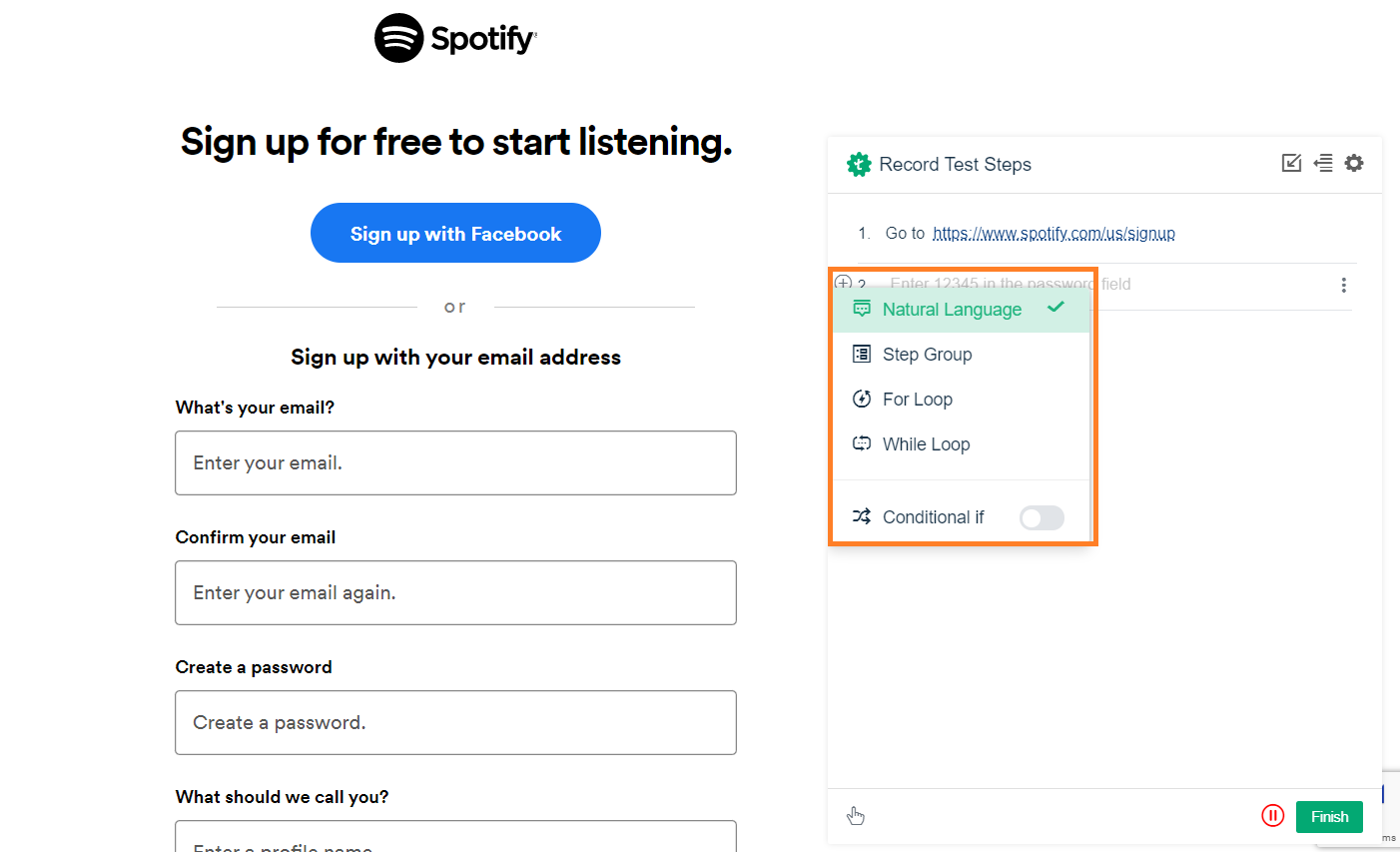Pause recording with the red pause icon
Screen dimensions: 1400x852
(x=1272, y=816)
